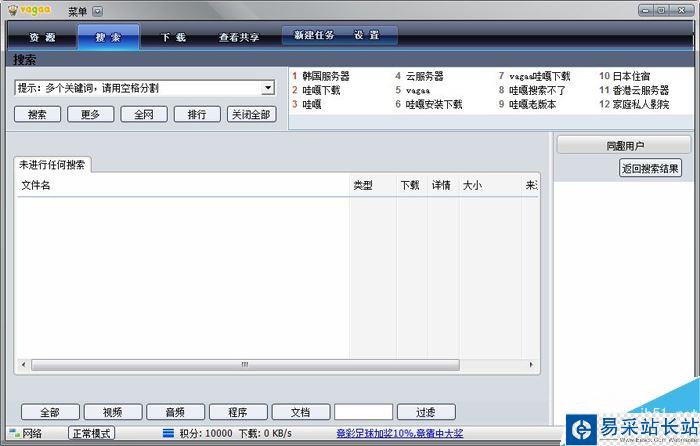Click the horizontal scrollbar right arrow

(x=531, y=365)
